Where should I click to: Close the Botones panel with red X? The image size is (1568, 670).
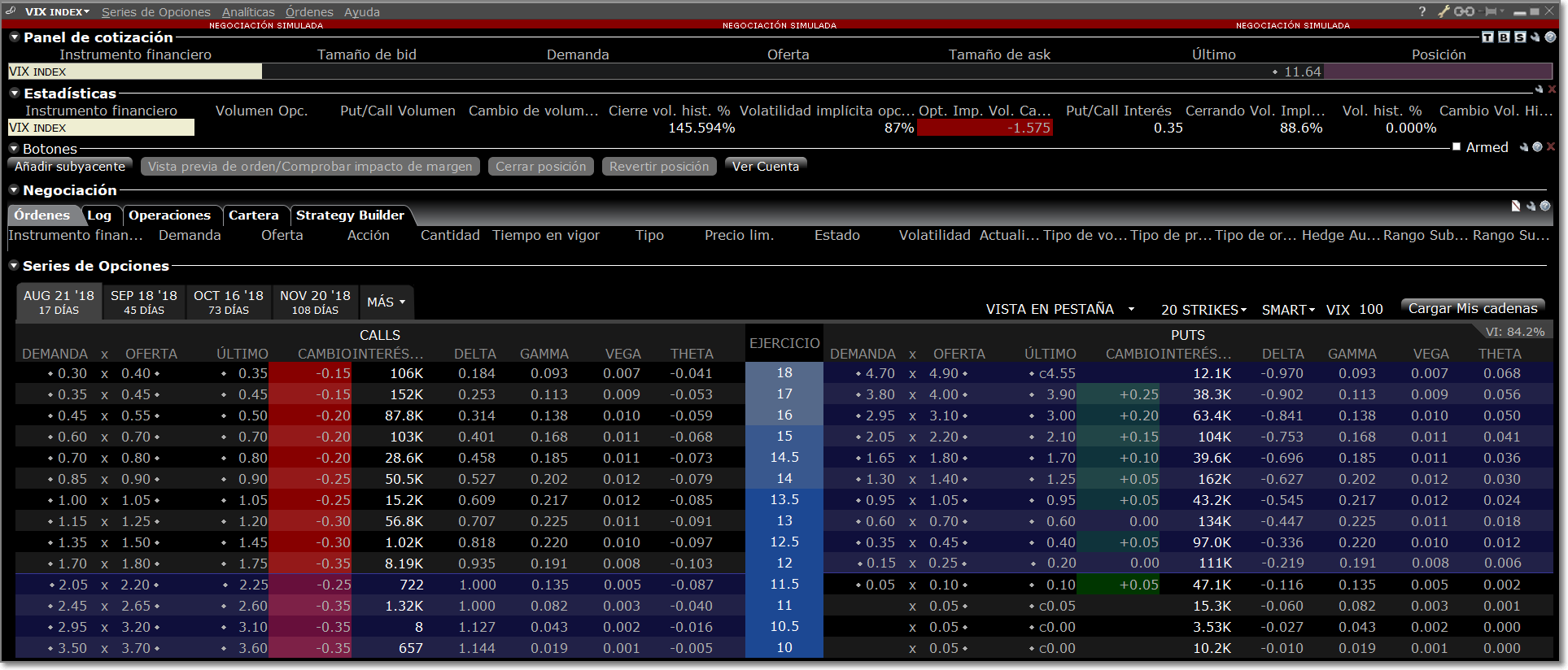1551,147
